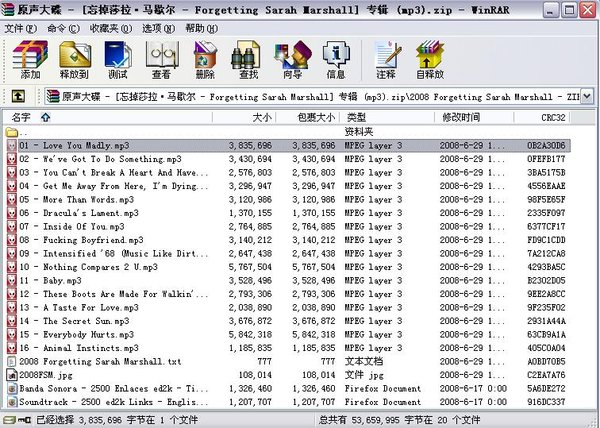
Task: Sort by the 类型 column header
Action: (387, 117)
